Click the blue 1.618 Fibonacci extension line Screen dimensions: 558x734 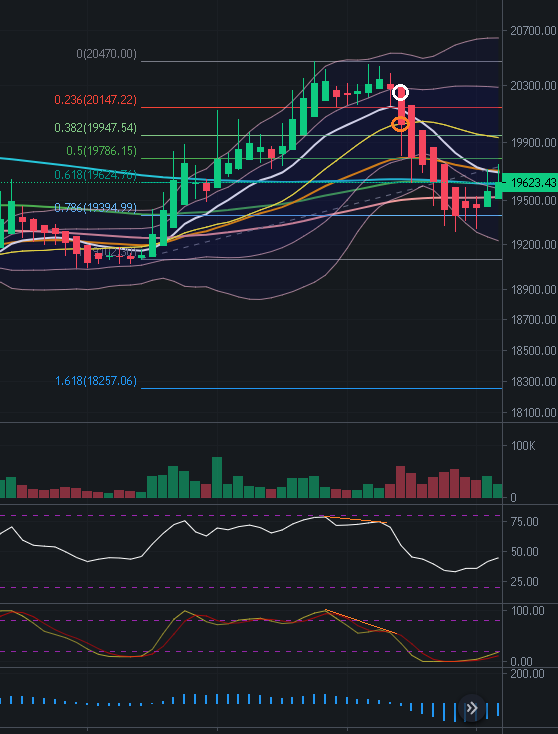[x=321, y=388]
